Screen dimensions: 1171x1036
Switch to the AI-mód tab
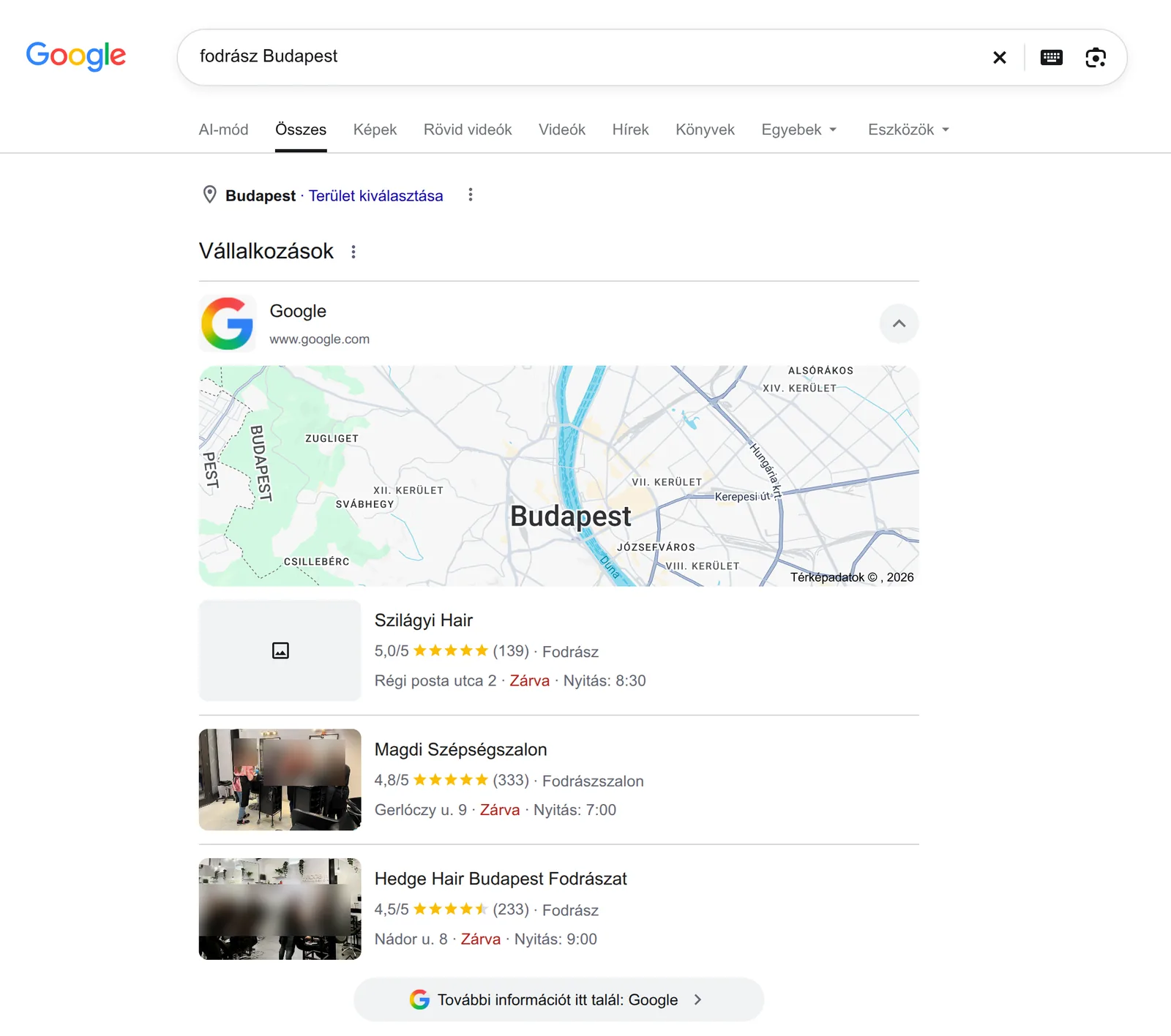224,129
